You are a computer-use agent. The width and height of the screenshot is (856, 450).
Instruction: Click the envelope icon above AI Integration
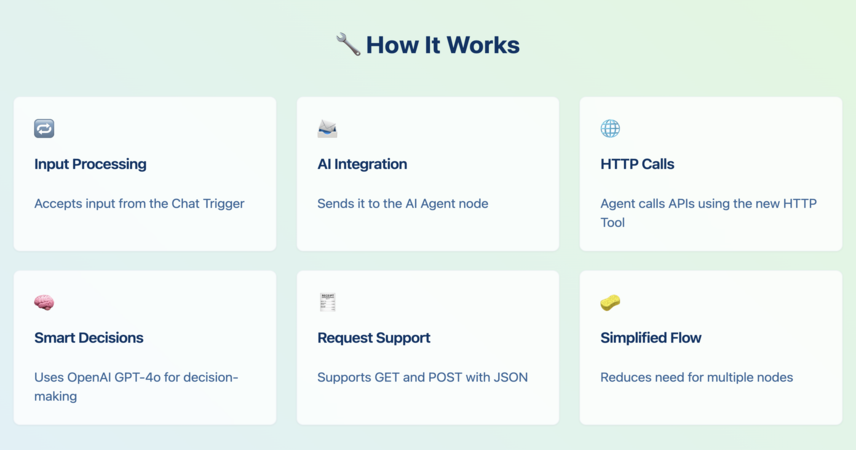click(328, 128)
